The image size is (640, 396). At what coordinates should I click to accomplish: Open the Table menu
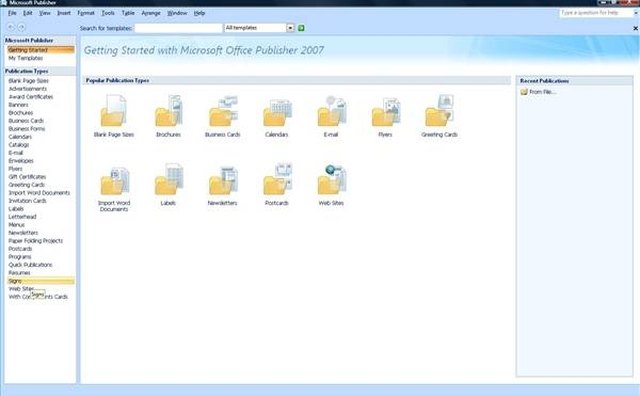click(x=128, y=13)
